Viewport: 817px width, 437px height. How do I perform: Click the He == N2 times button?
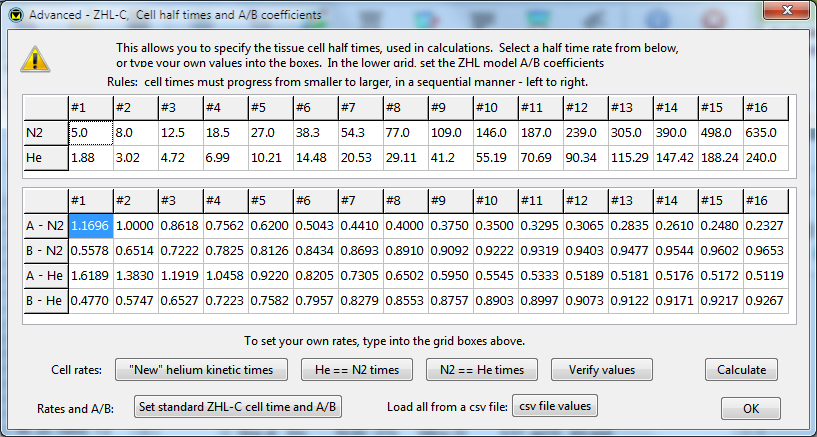point(357,370)
